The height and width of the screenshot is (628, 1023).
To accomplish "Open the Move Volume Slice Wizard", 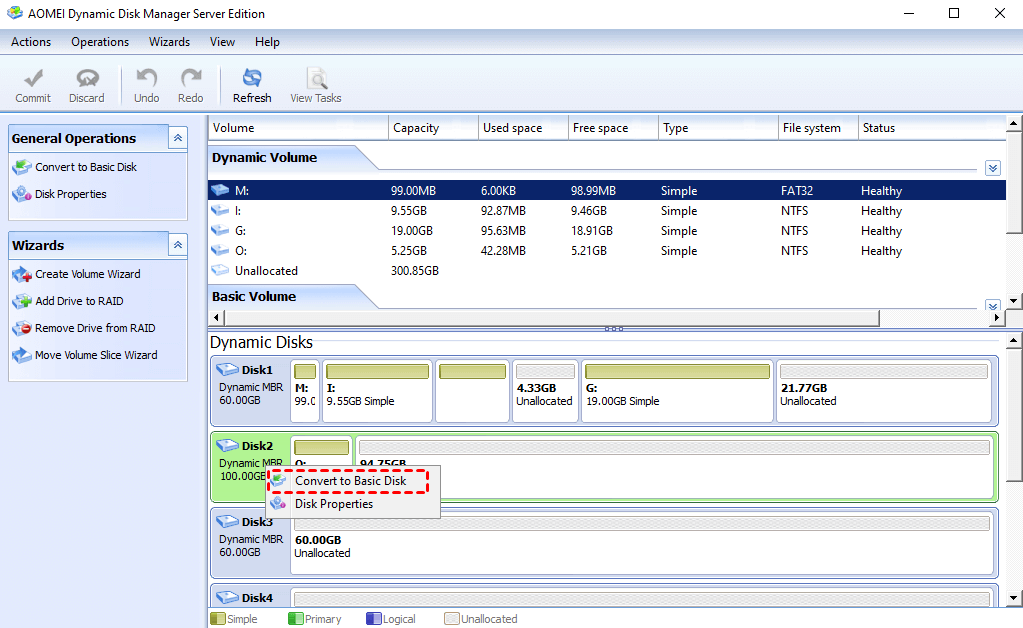I will (x=96, y=355).
